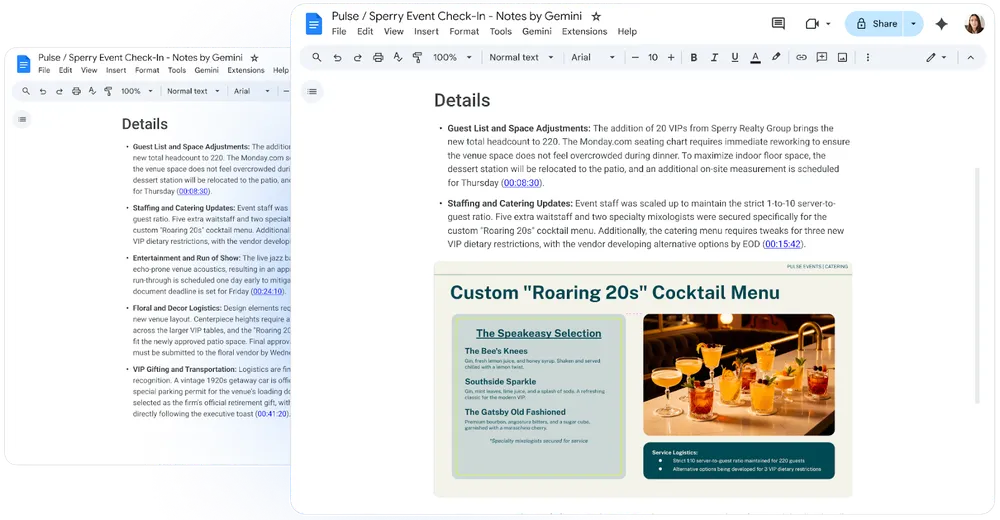Viewport: 1000px width, 520px height.
Task: Show document outline in front window
Action: [312, 92]
